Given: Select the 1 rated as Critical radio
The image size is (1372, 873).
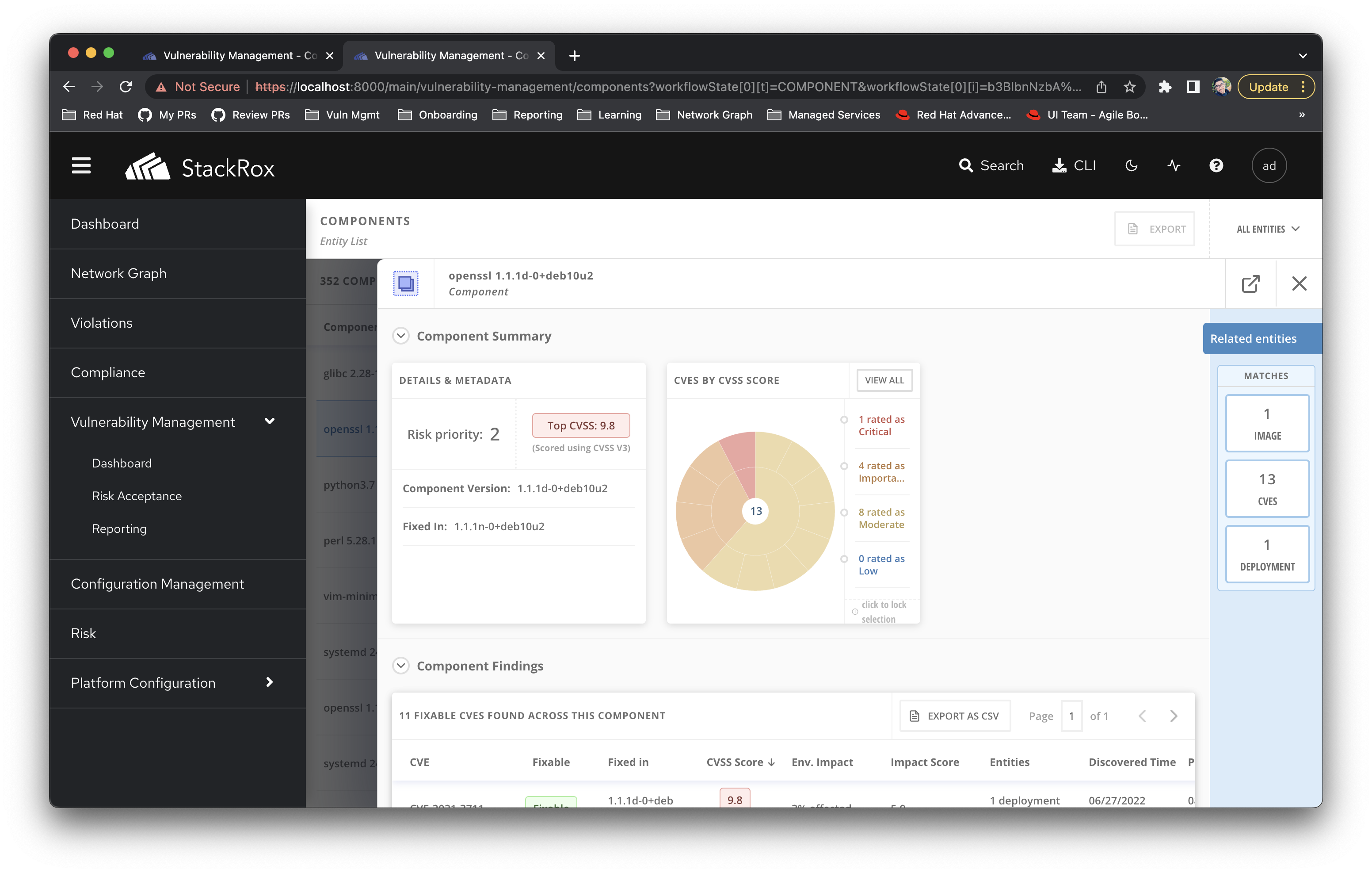Looking at the screenshot, I should click(844, 420).
